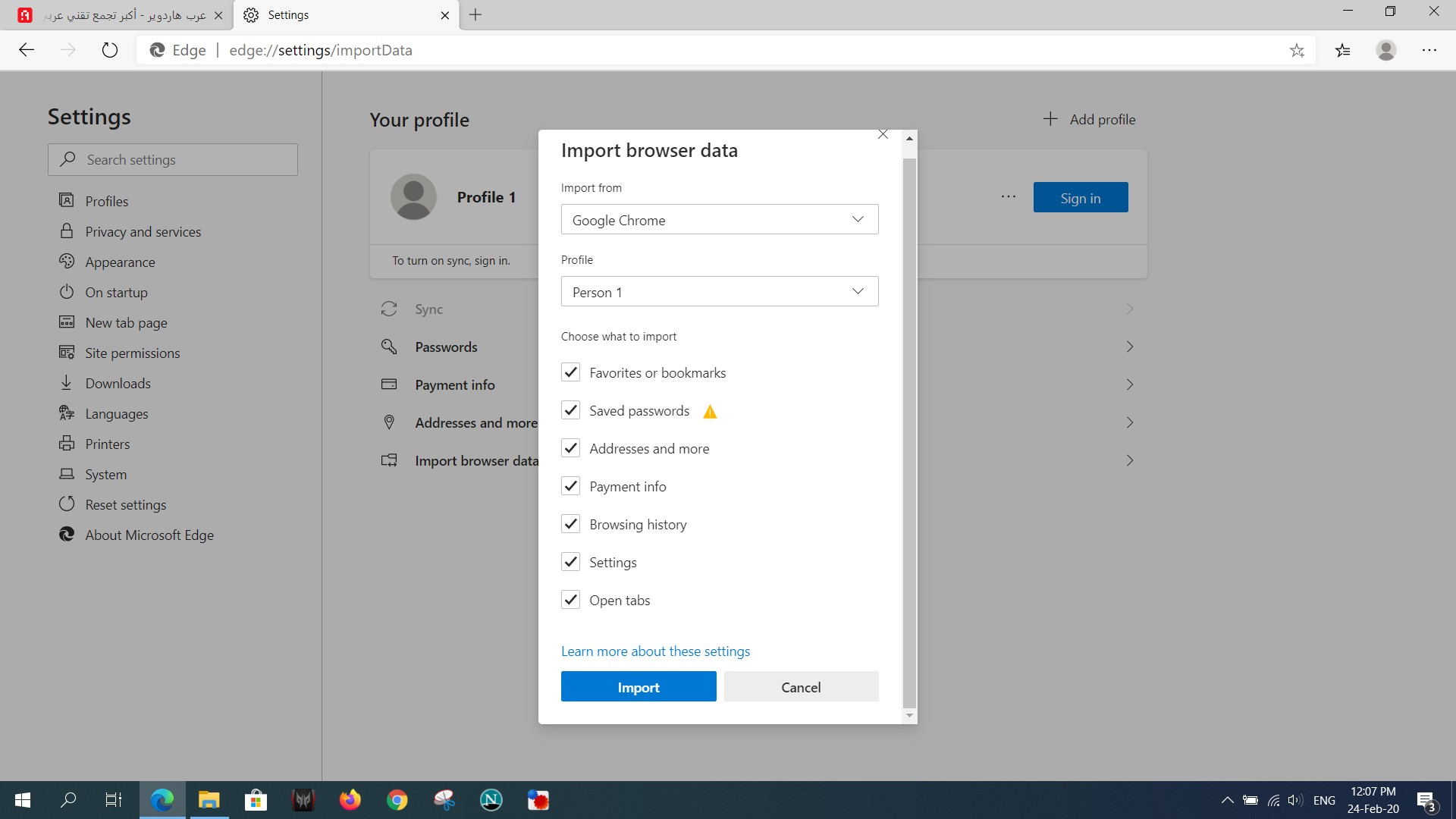Open Edge settings and more menu
Viewport: 1456px width, 819px height.
click(x=1429, y=50)
